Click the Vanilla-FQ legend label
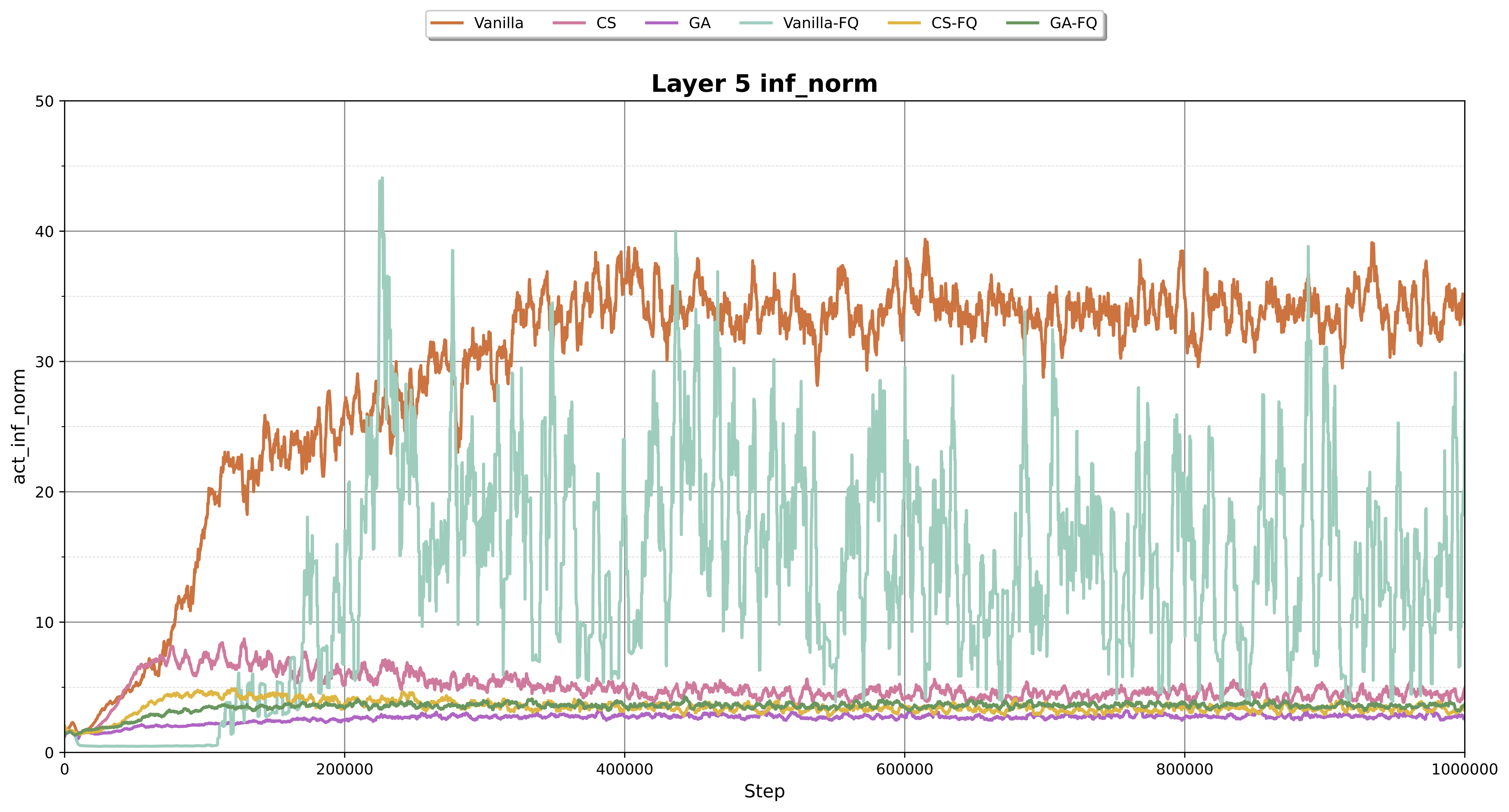This screenshot has height=812, width=1509. [821, 23]
